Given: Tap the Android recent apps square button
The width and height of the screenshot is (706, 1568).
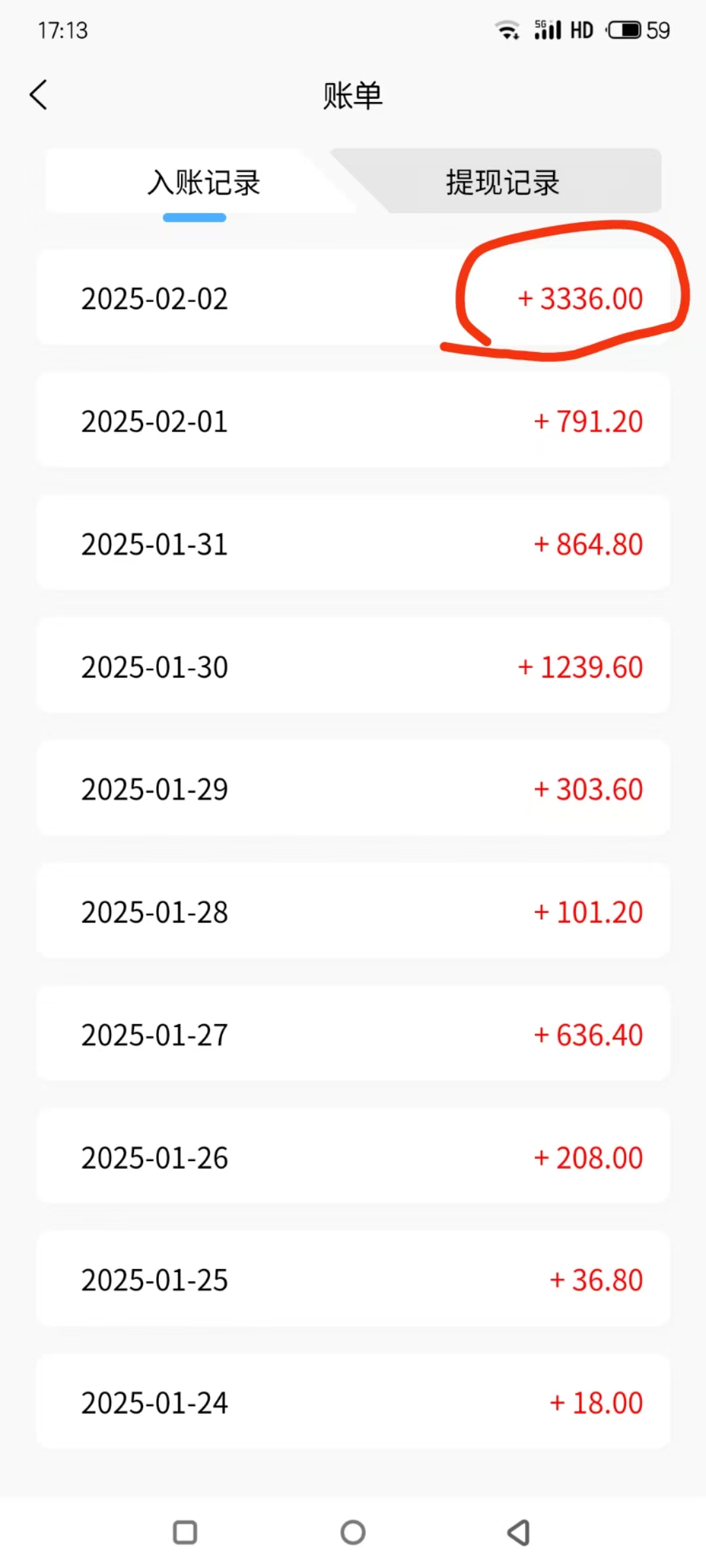Looking at the screenshot, I should 185,1532.
